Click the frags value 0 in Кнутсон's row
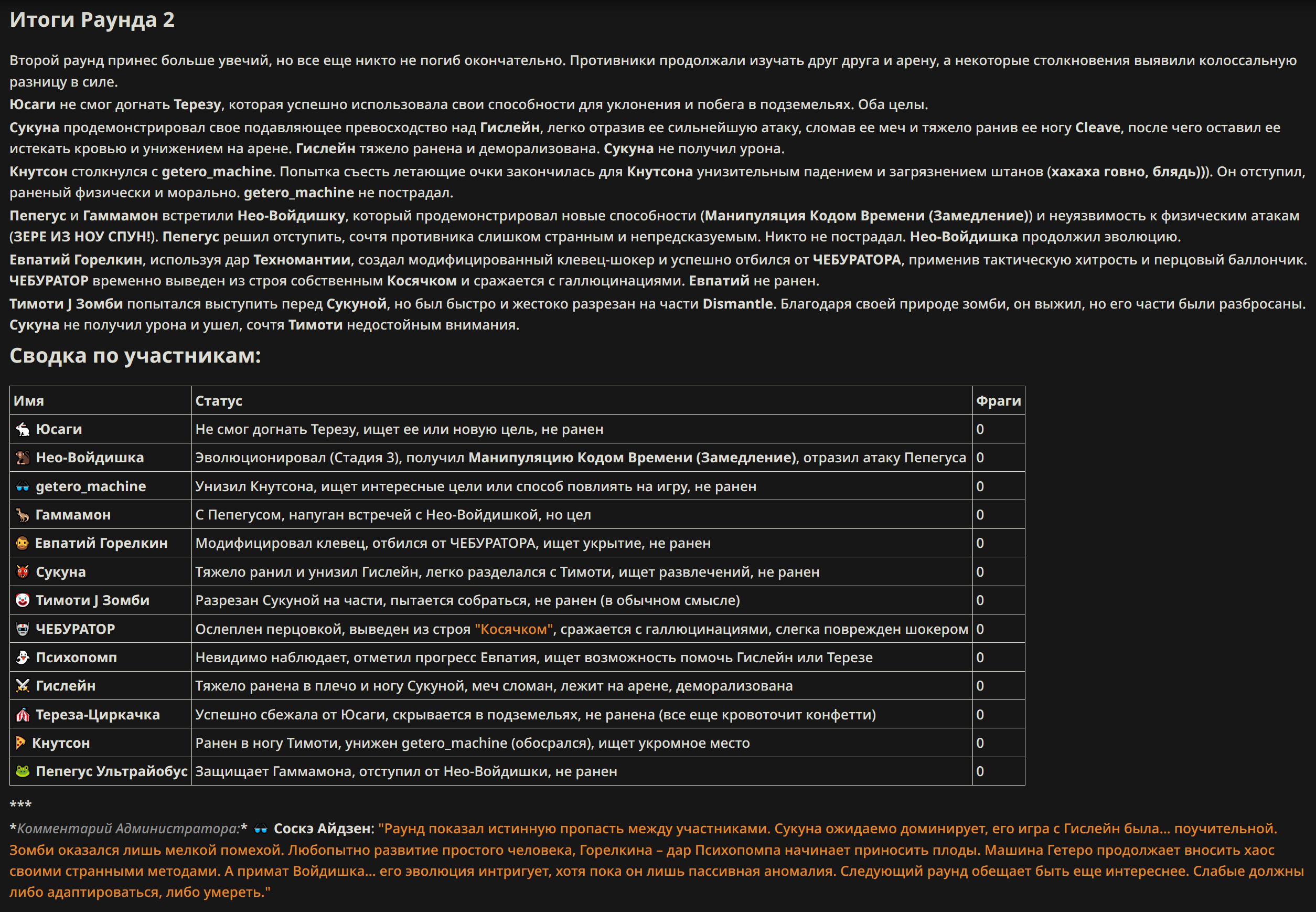The image size is (1316, 912). click(x=980, y=743)
